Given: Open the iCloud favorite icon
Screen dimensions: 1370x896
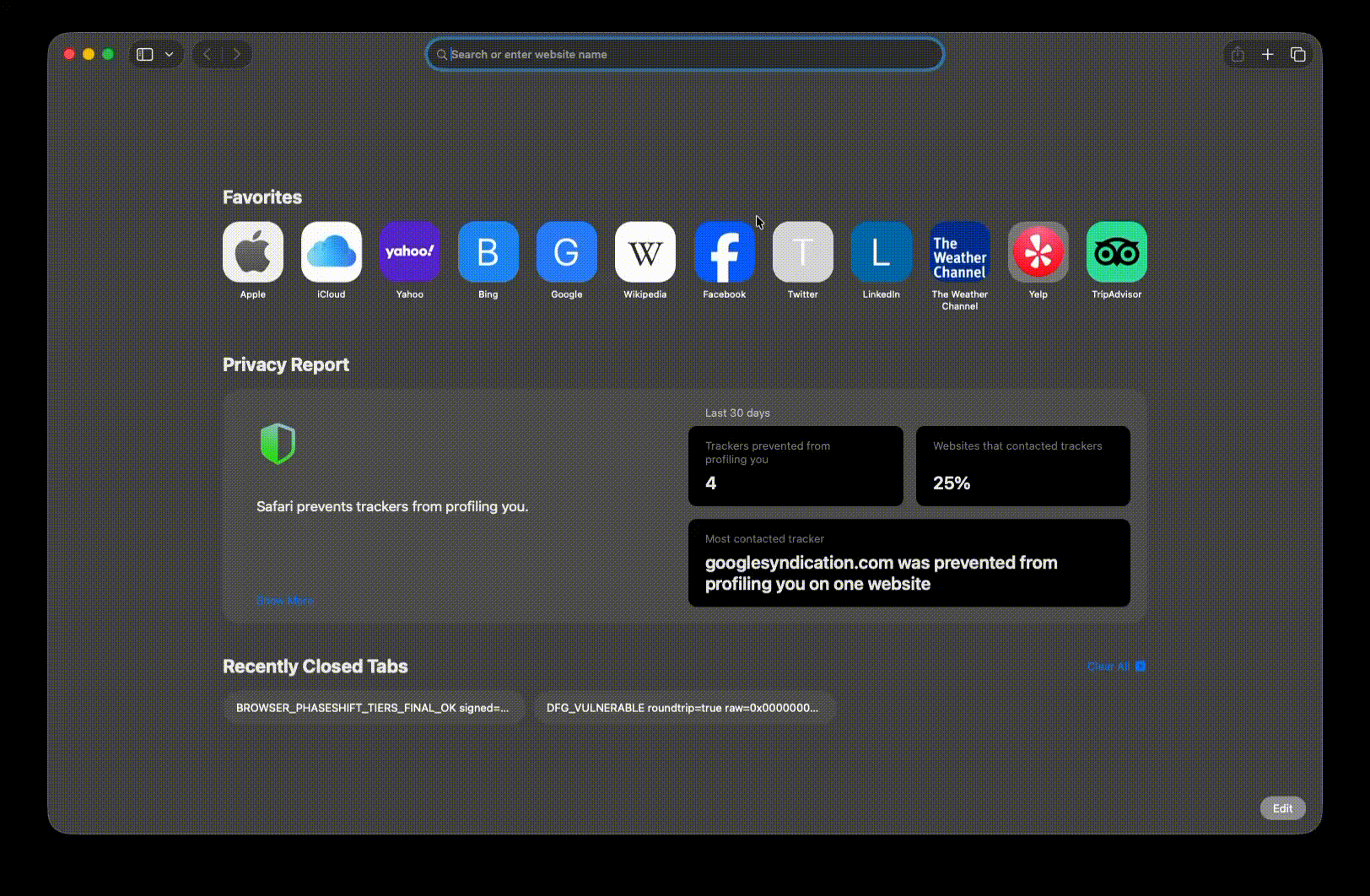Looking at the screenshot, I should pyautogui.click(x=332, y=251).
